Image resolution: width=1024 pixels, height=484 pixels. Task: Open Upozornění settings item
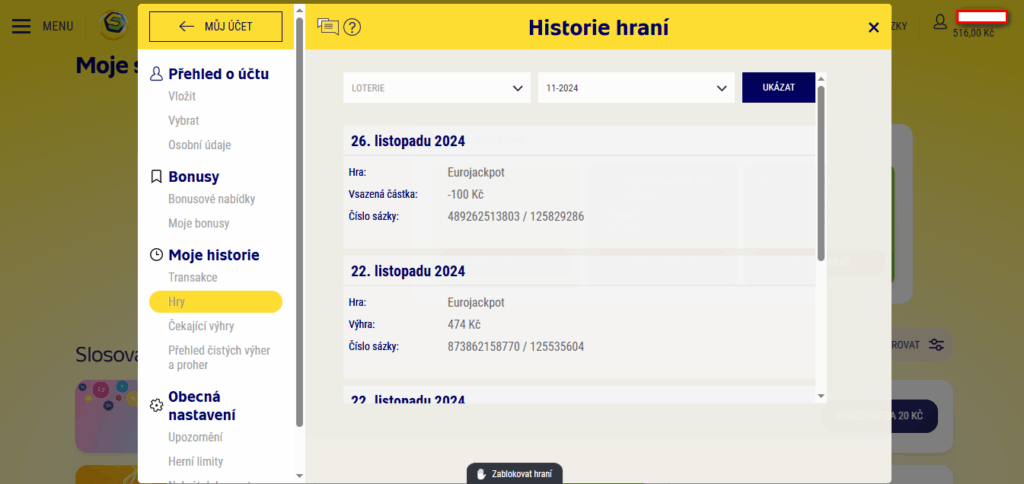tap(196, 437)
